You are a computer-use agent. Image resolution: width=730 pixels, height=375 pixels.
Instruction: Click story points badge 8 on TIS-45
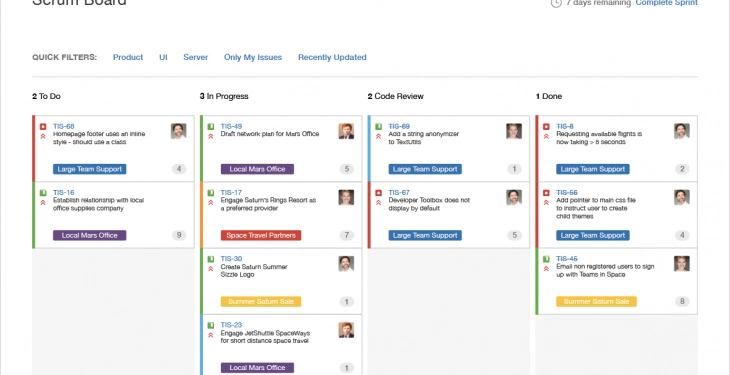[x=682, y=301]
